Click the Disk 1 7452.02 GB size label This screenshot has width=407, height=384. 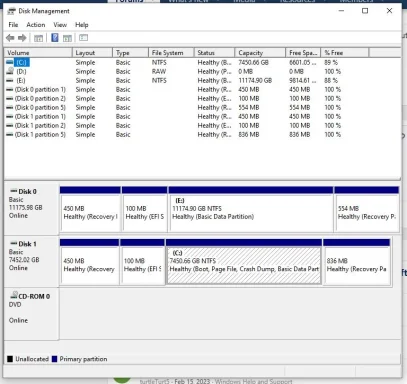click(24, 260)
